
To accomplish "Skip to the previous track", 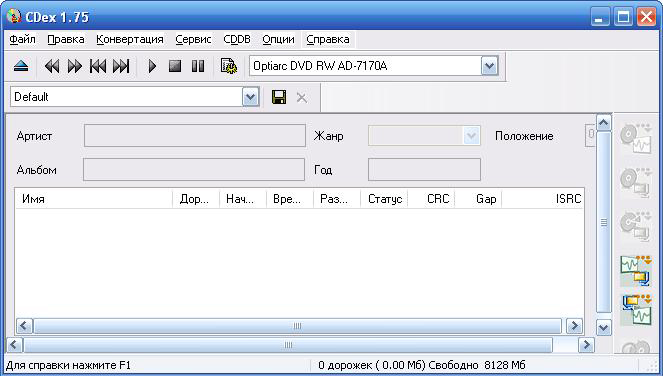I will pyautogui.click(x=98, y=66).
